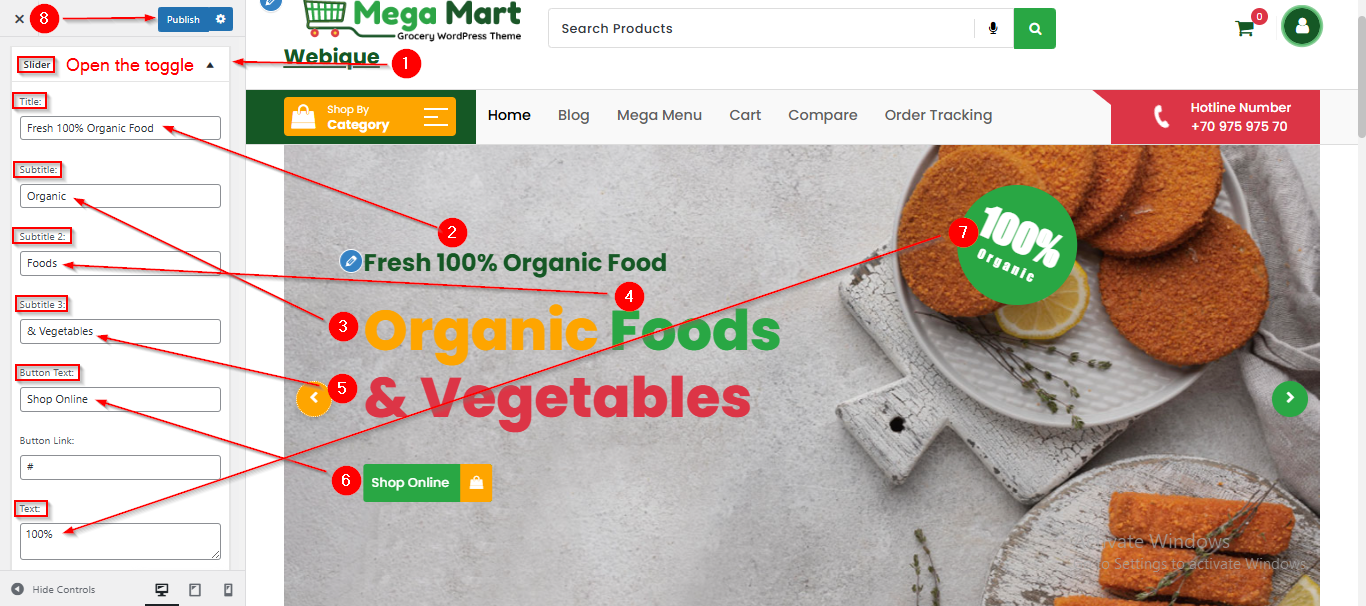Click the green search magnifier button
1366x606 pixels.
[x=1035, y=29]
